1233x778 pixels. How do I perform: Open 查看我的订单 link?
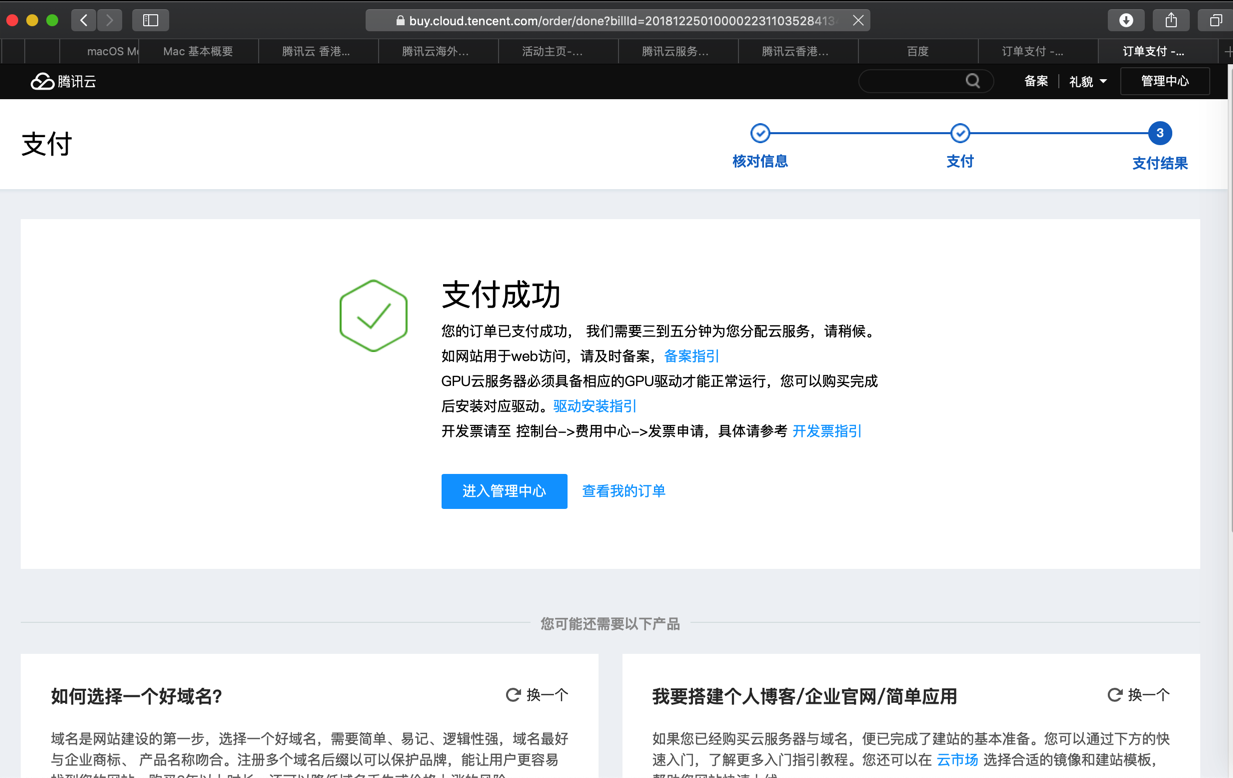(x=624, y=491)
